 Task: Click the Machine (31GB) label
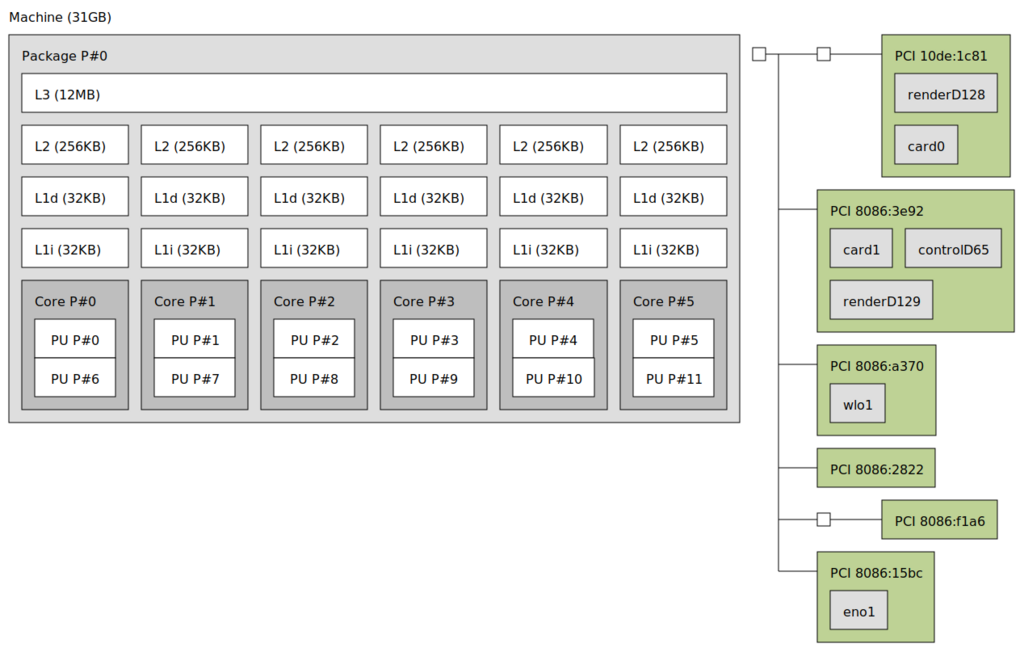60,18
